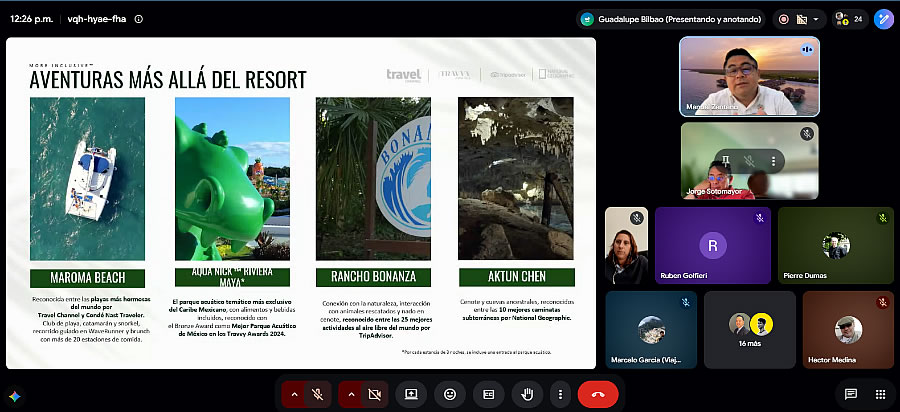Open the Gemini sparkle icon

(15, 396)
